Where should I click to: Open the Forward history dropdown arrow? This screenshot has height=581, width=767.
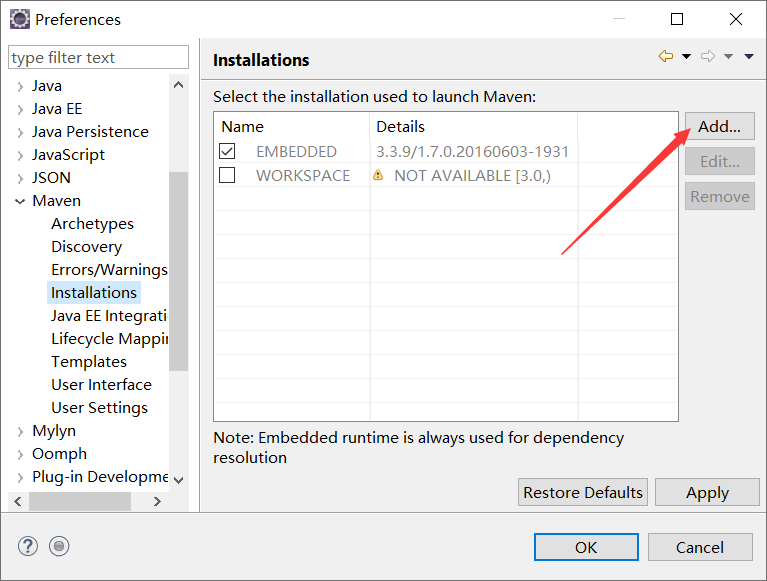point(728,56)
